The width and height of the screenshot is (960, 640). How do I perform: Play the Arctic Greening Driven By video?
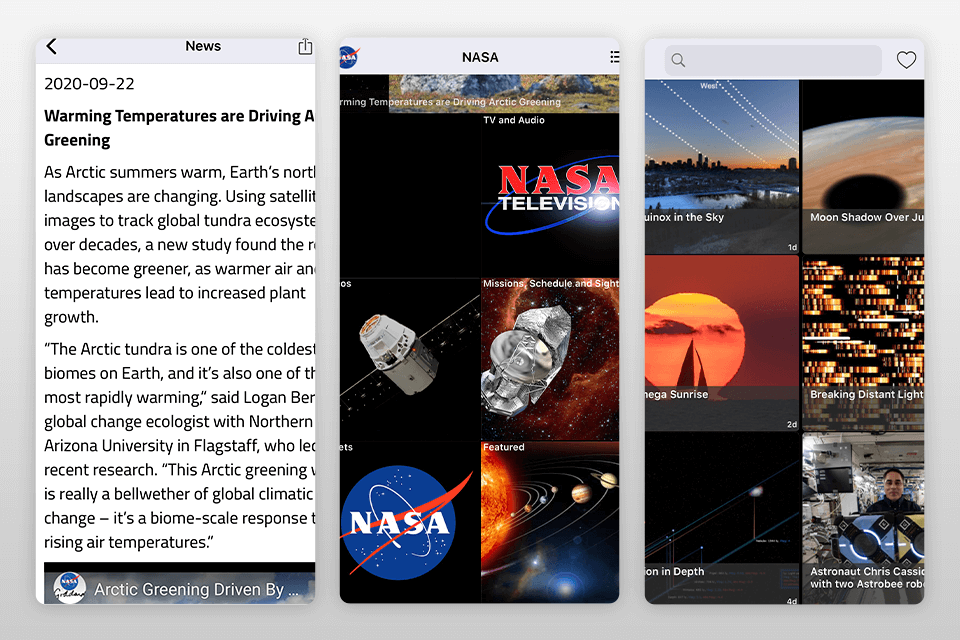(180, 588)
